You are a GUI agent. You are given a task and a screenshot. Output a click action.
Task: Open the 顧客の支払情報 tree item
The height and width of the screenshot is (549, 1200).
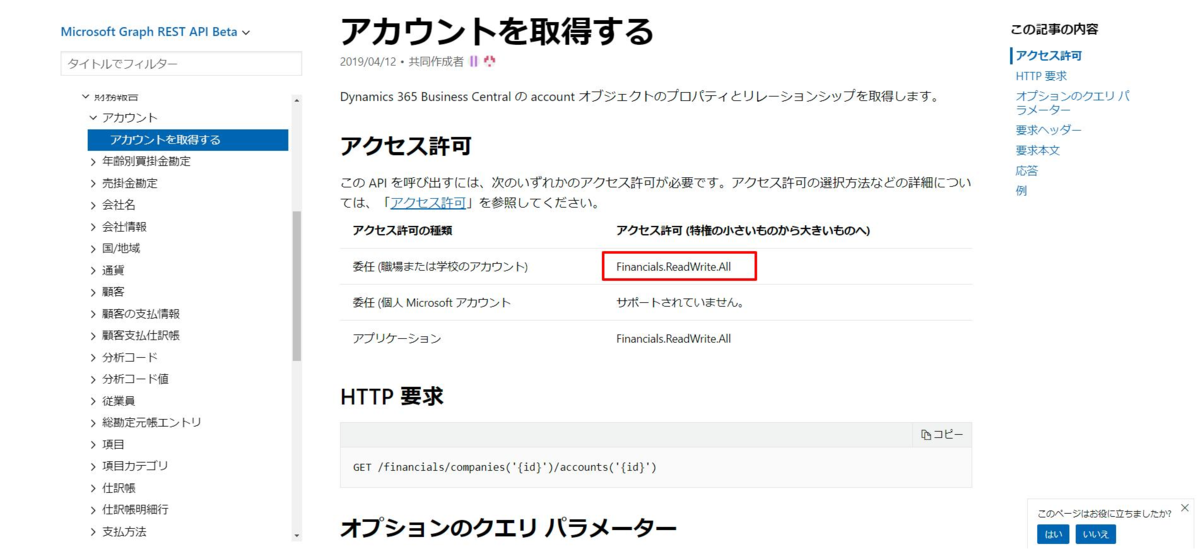[140, 314]
